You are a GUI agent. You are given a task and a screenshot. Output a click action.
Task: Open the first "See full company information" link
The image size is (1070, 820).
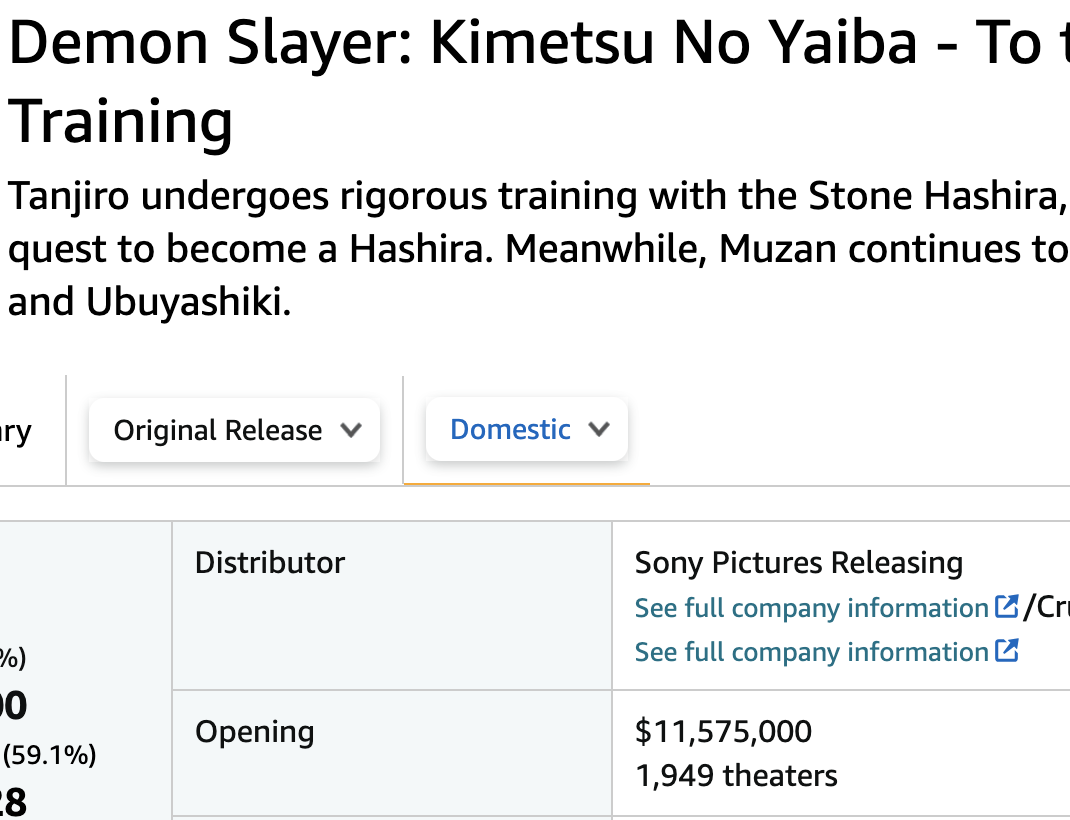[x=811, y=608]
